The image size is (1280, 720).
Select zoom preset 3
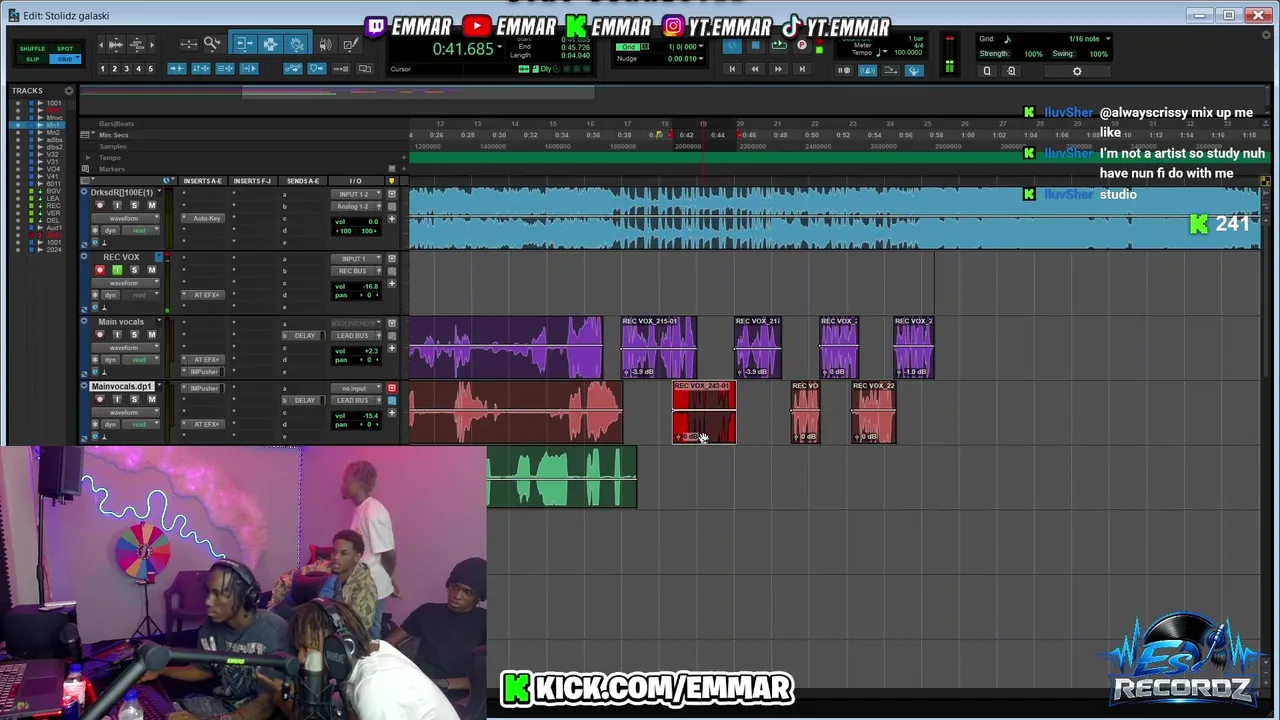[x=126, y=69]
